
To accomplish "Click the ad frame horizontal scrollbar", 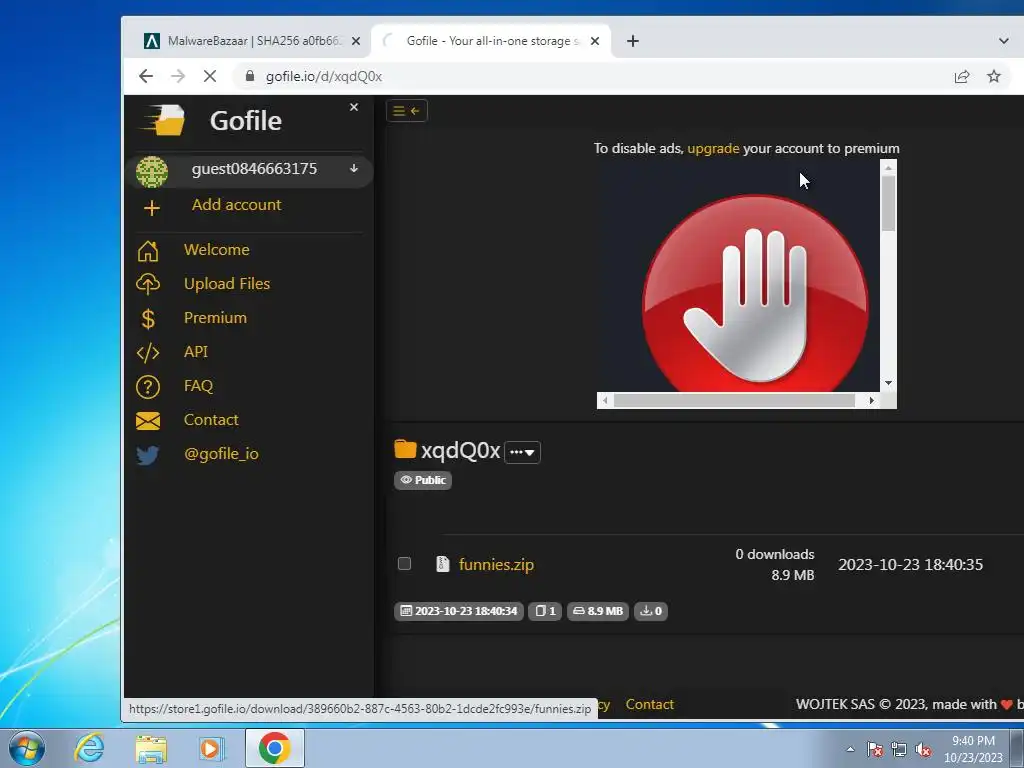I will (x=734, y=400).
